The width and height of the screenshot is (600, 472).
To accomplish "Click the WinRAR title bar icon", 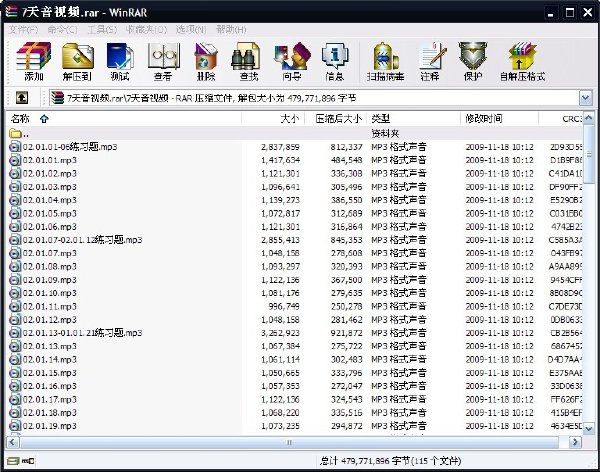I will [11, 11].
